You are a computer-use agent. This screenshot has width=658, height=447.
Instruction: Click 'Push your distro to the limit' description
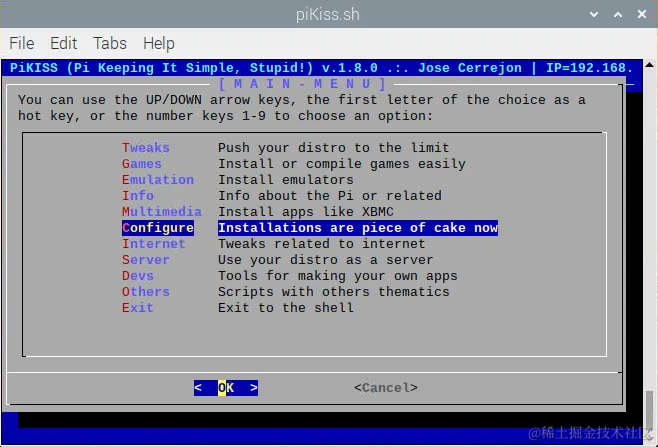point(334,148)
